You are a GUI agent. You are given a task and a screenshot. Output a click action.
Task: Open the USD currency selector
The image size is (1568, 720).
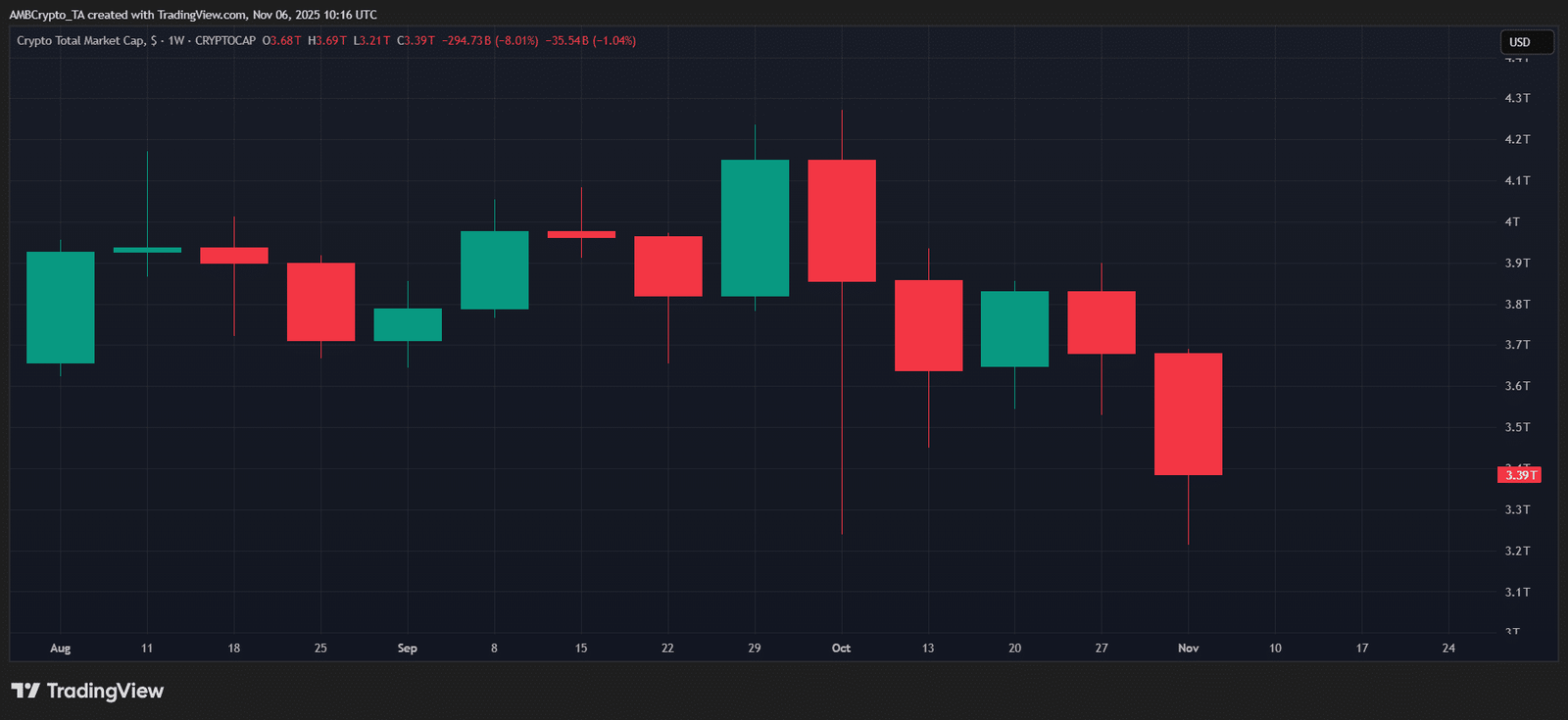(x=1527, y=42)
